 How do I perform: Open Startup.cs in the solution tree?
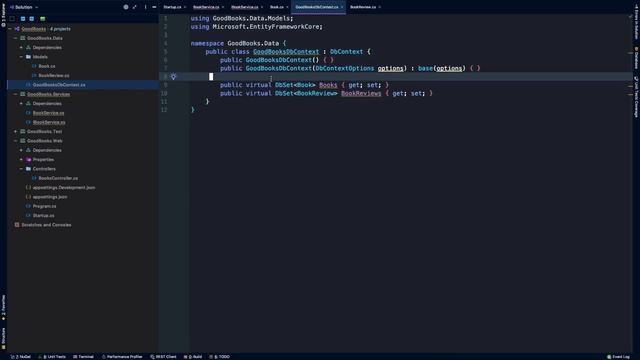43,216
